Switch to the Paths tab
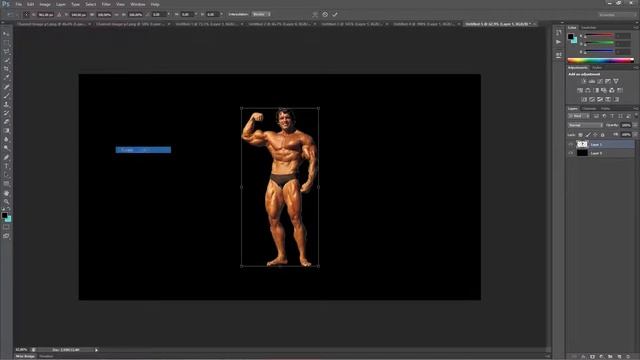This screenshot has height=360, width=640. coord(606,109)
